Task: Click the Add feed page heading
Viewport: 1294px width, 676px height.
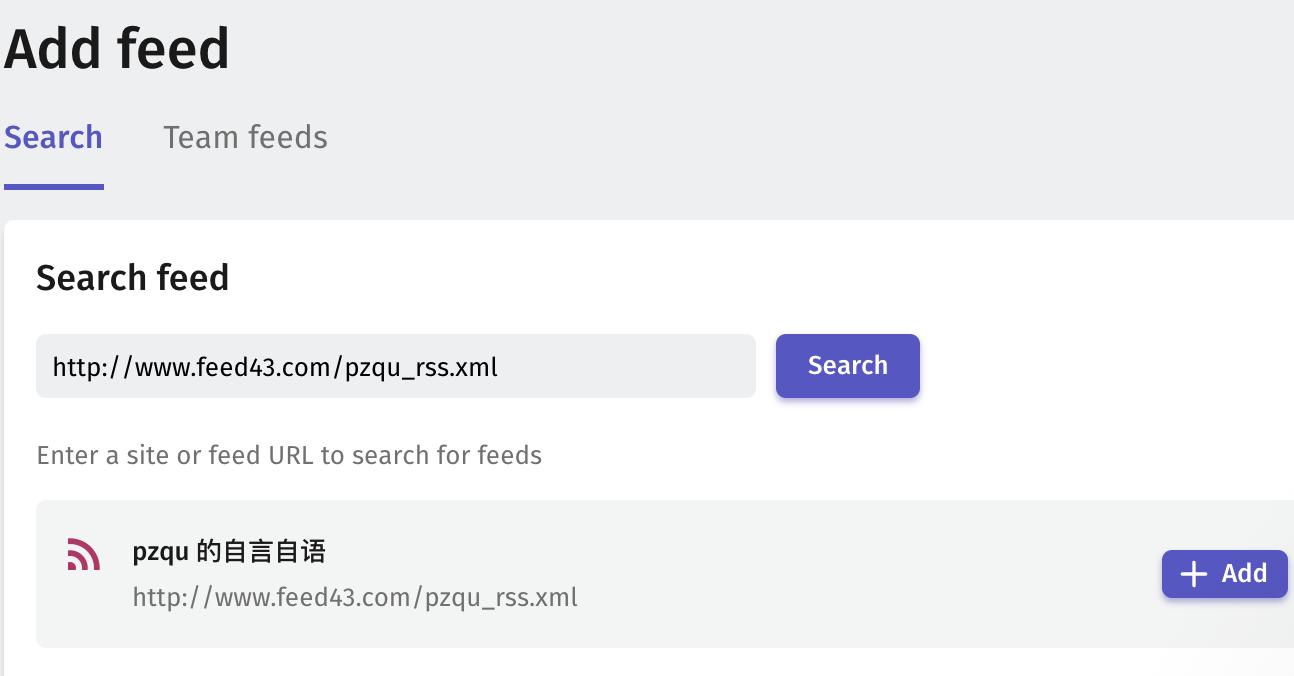Action: (x=117, y=49)
